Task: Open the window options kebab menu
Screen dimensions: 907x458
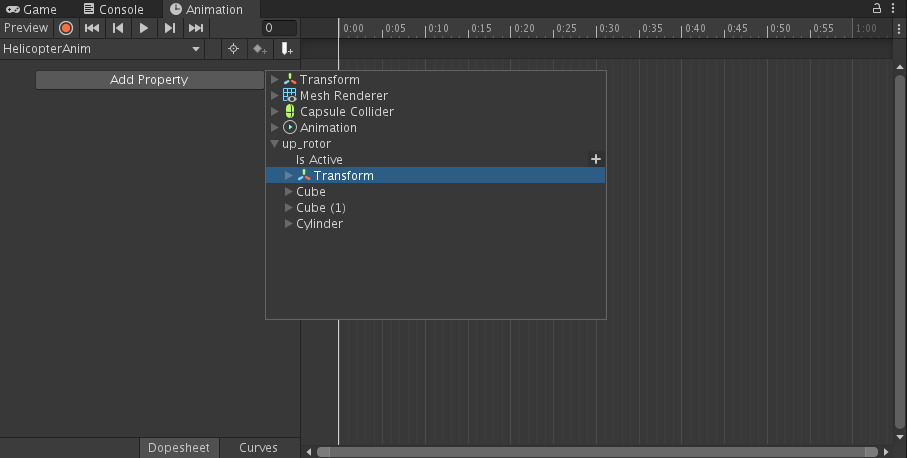Action: pos(893,8)
